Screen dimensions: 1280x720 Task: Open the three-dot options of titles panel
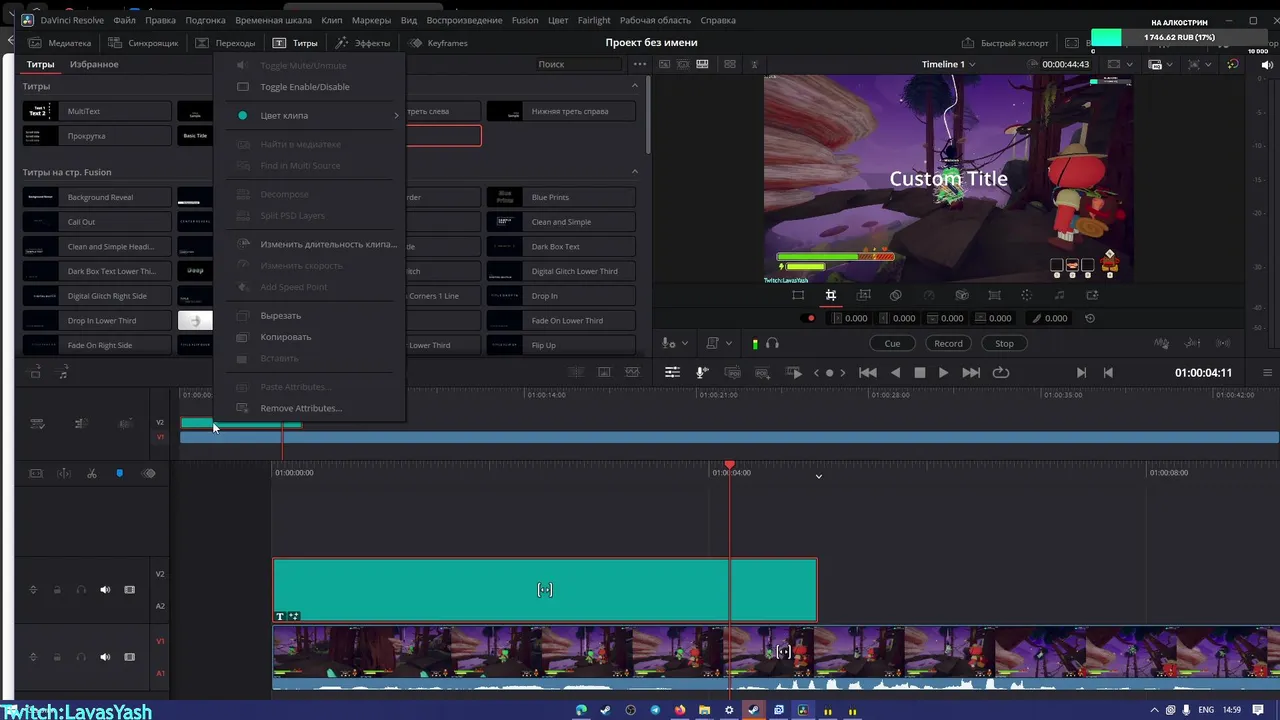[x=640, y=64]
